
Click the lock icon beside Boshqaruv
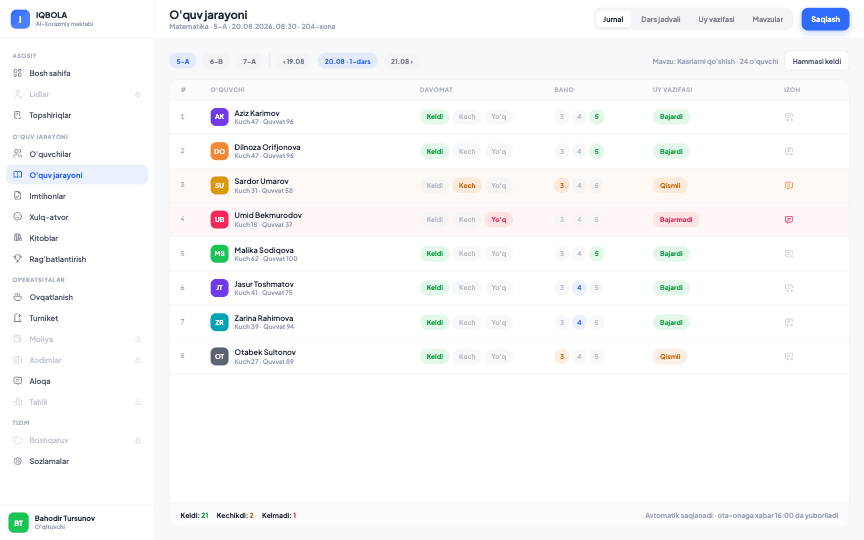138,440
